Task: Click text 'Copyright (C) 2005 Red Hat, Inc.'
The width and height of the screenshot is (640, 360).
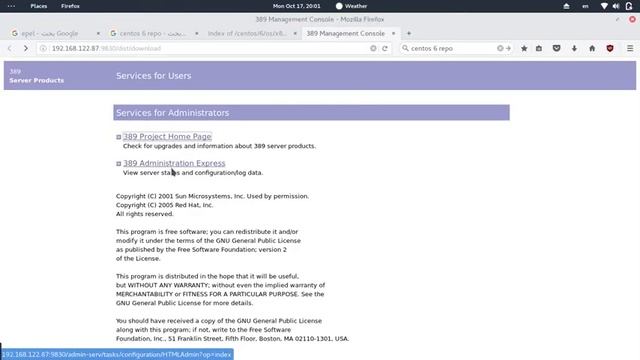Action: coord(164,205)
